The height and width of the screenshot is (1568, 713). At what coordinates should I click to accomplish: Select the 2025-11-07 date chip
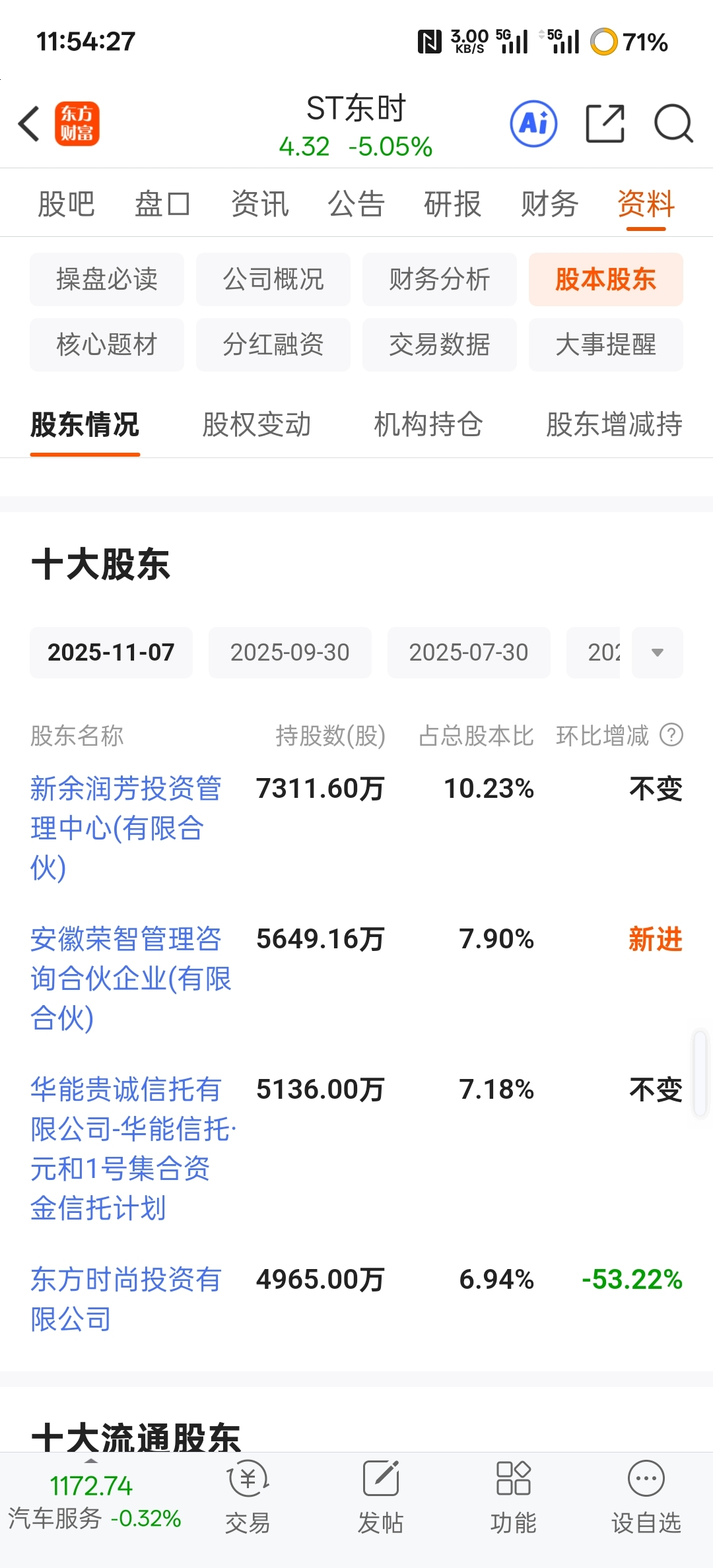111,653
